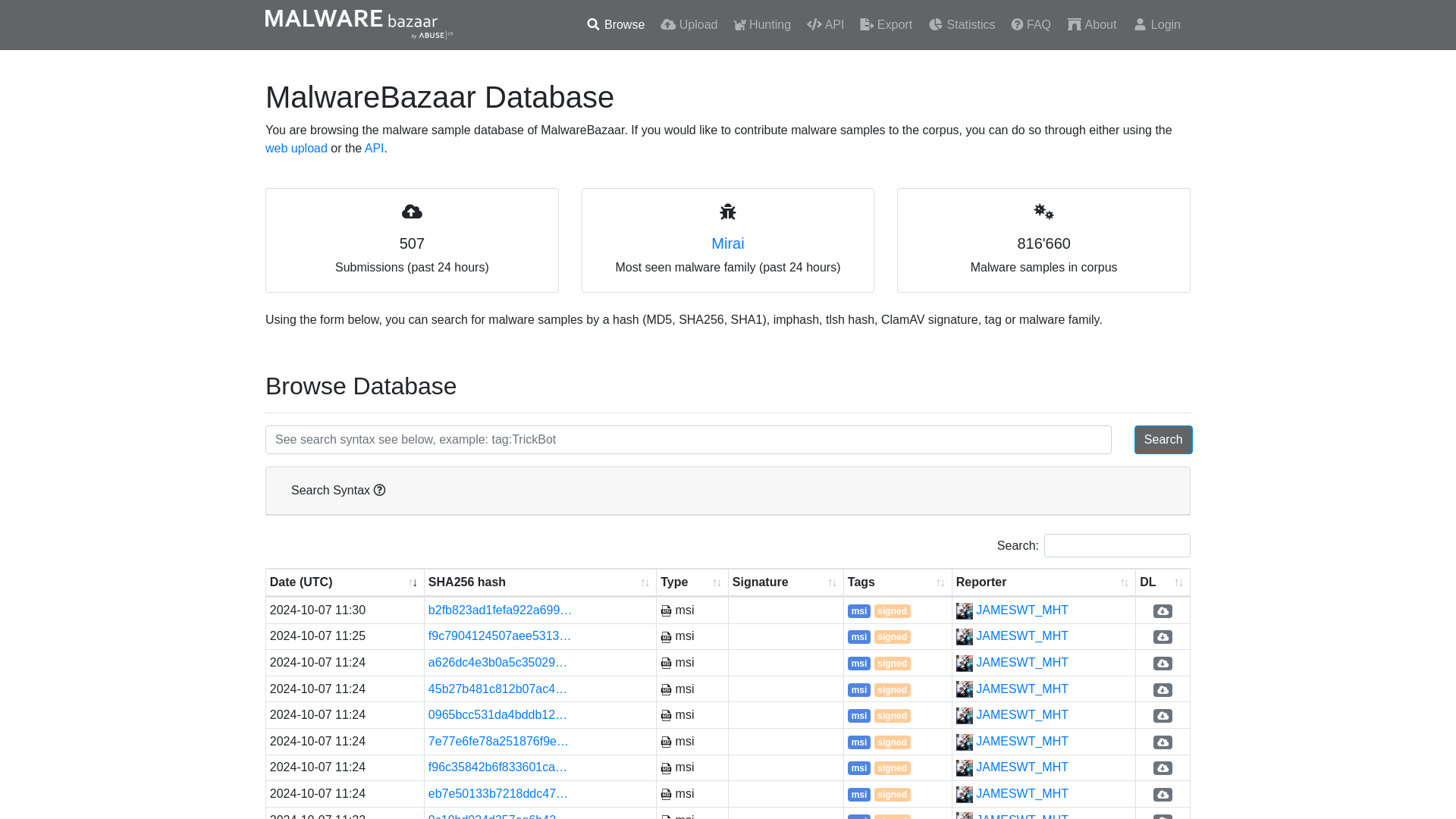This screenshot has width=1456, height=819.
Task: Expand the Search Syntax section
Action: [x=338, y=490]
